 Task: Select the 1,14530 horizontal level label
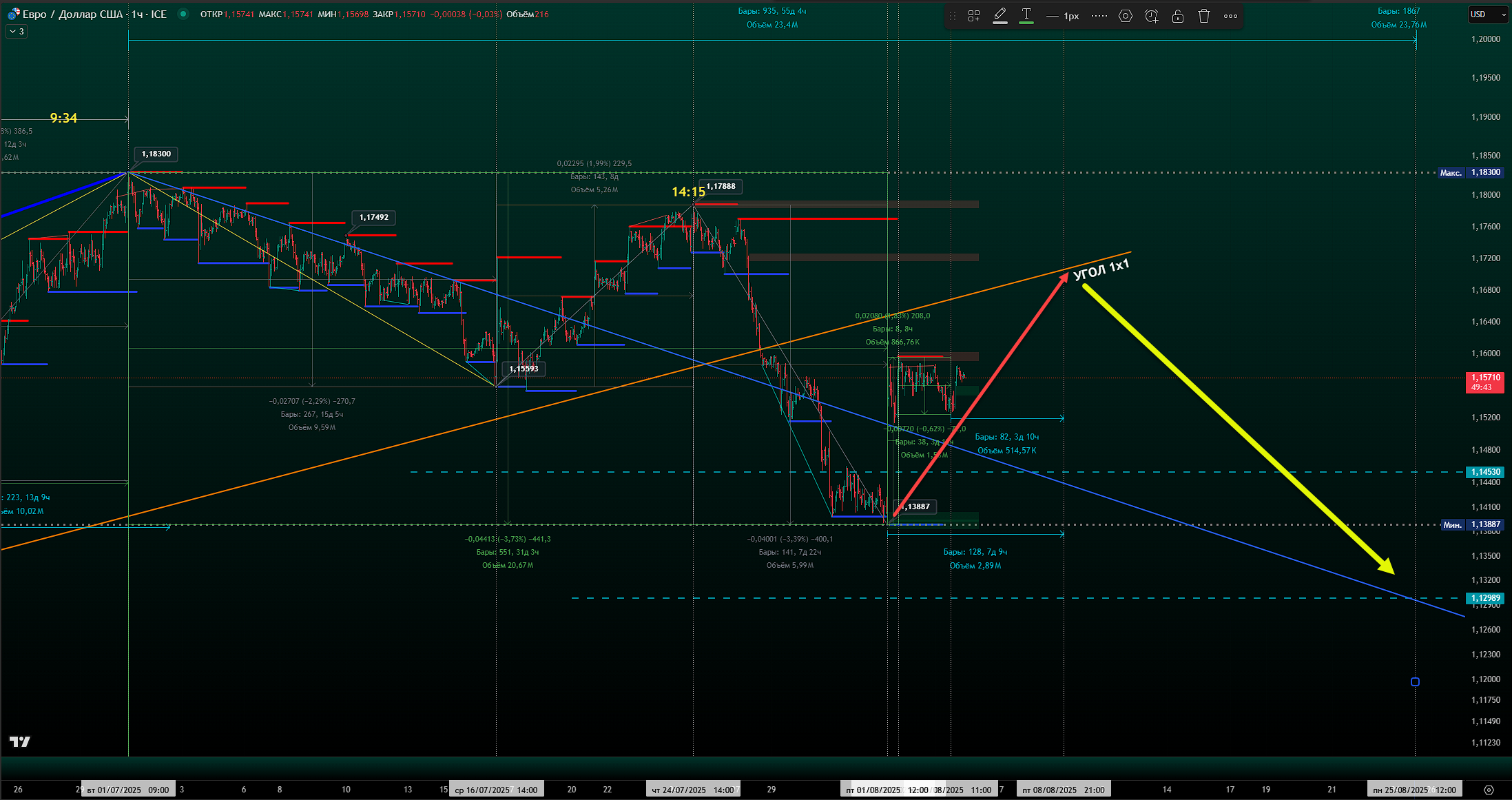(1486, 472)
